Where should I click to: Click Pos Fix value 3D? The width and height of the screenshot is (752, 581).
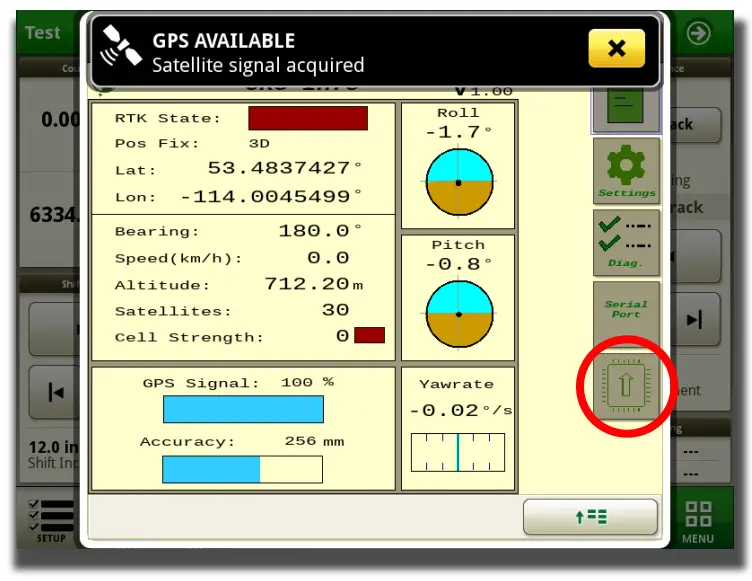(259, 143)
